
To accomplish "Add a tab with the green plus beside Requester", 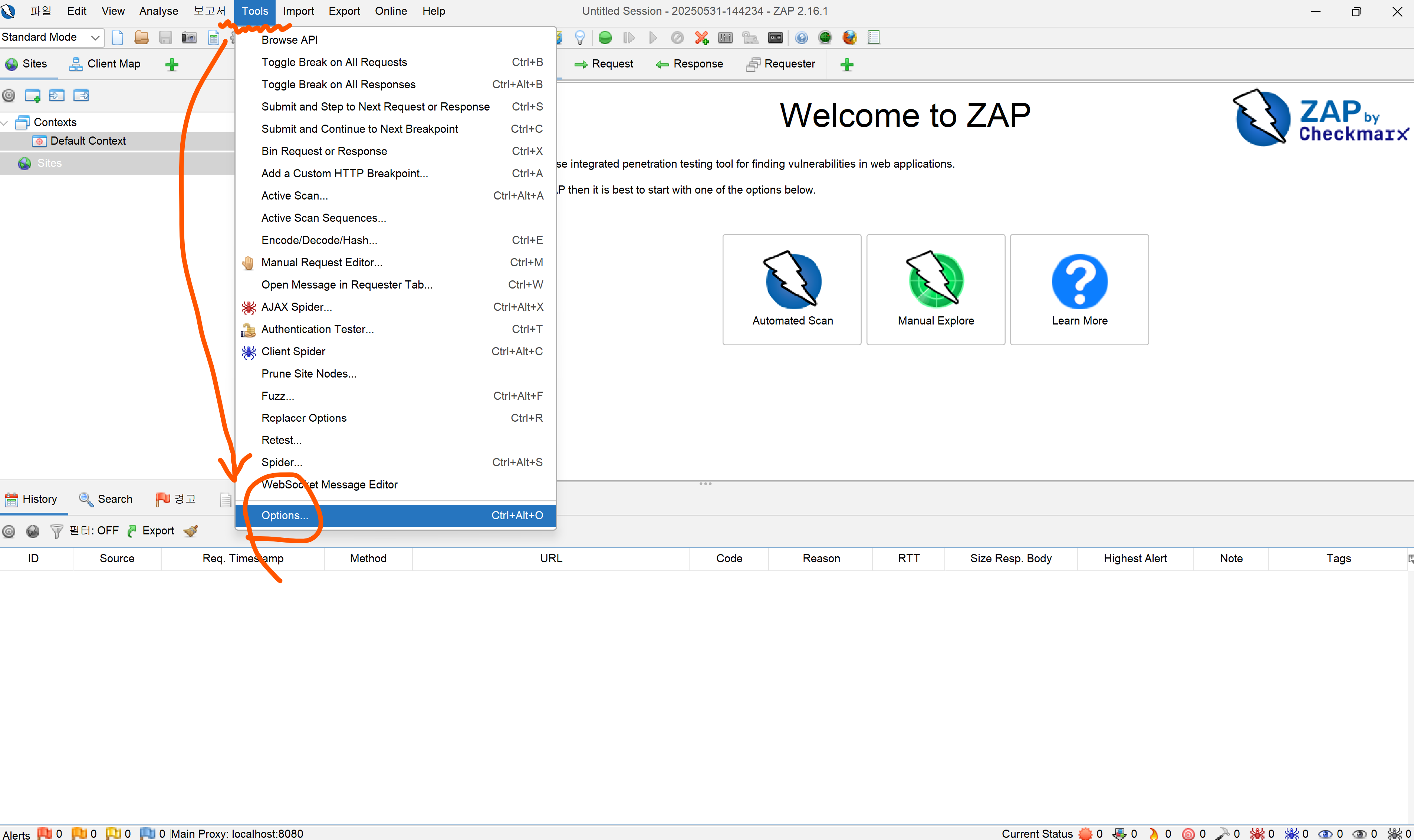I will pos(846,65).
